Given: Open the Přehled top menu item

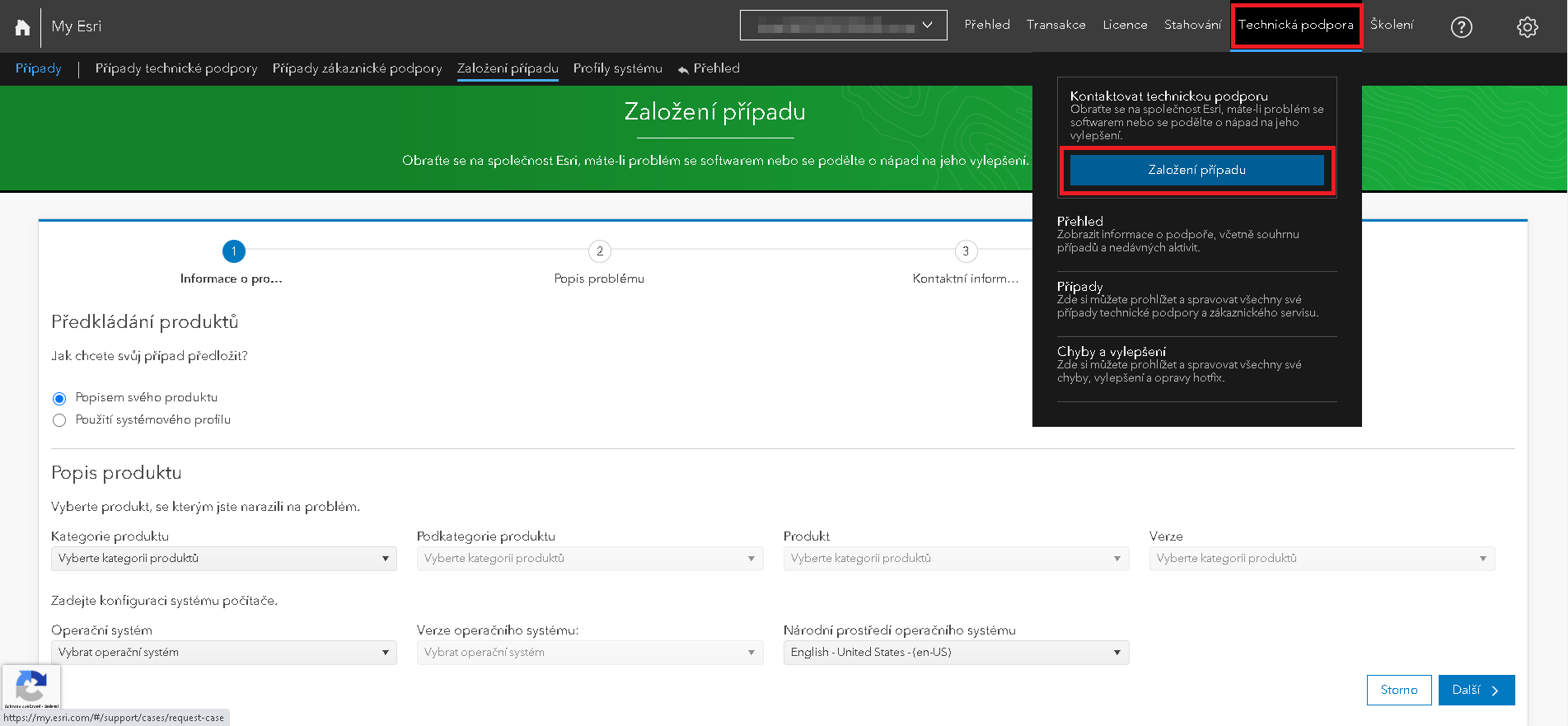Looking at the screenshot, I should [987, 25].
